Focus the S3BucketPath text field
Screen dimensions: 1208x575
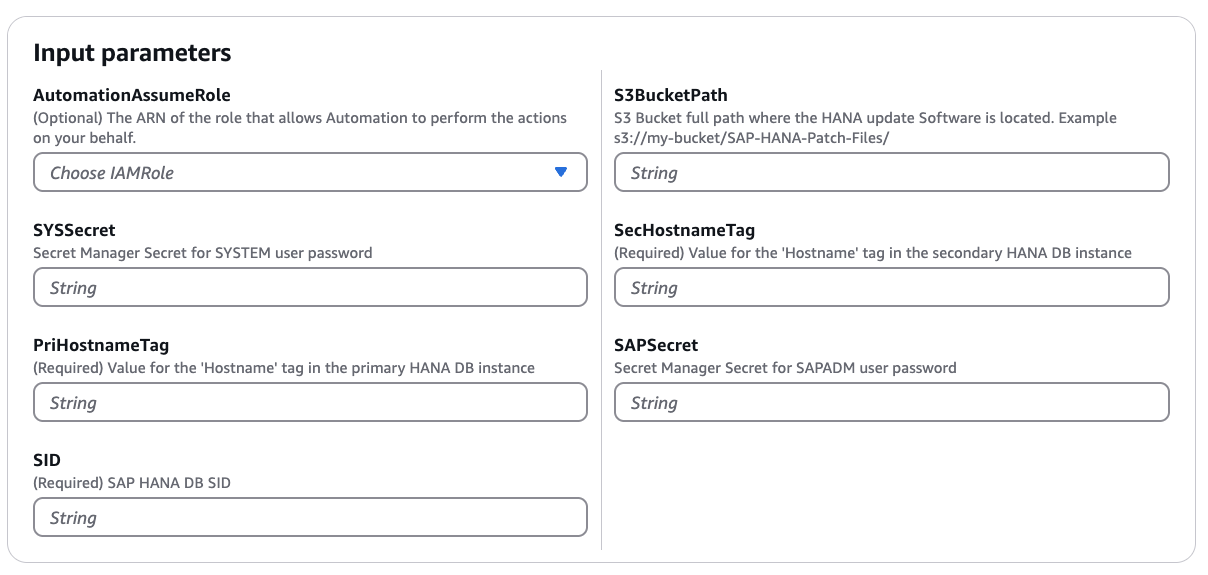click(891, 172)
